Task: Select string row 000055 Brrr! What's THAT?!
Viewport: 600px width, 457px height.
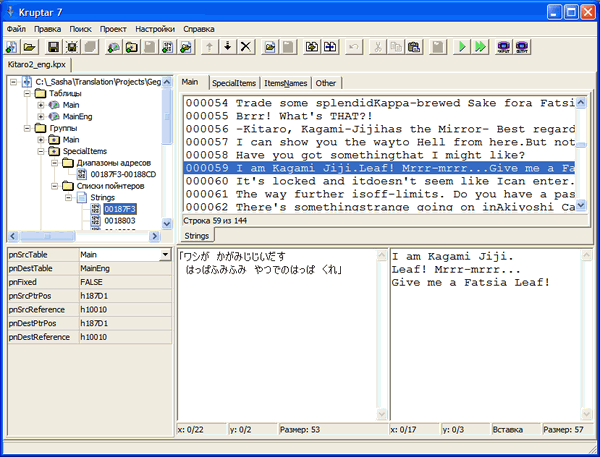Action: click(379, 116)
